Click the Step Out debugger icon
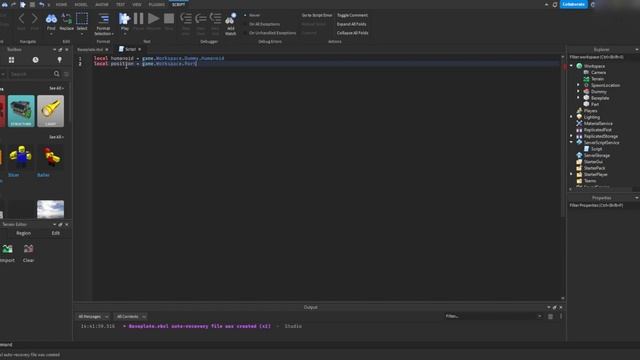Image resolution: width=640 pixels, height=360 pixels. point(216,18)
